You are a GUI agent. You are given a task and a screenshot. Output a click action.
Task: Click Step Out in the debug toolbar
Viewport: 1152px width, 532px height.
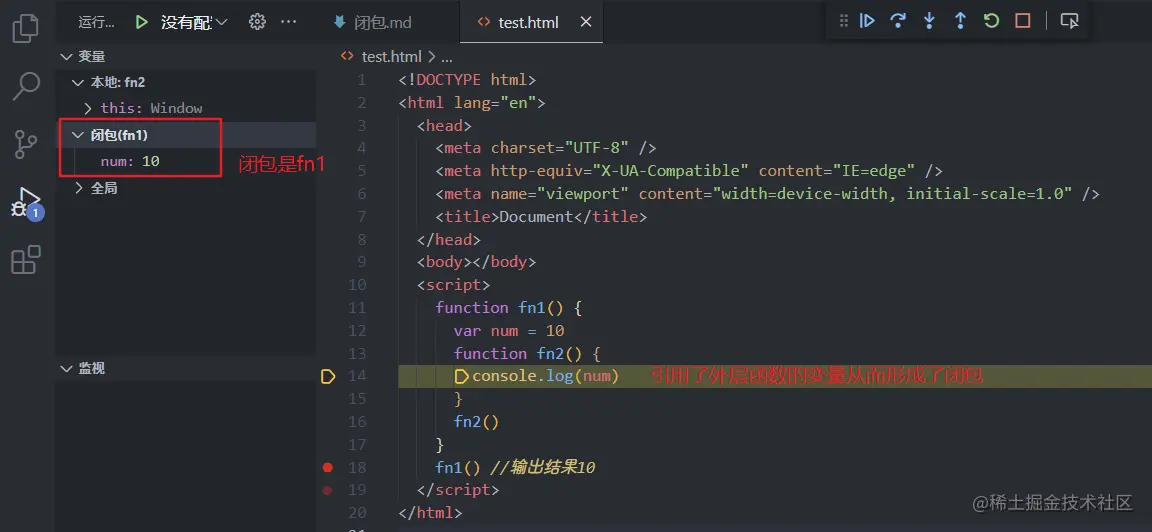[x=960, y=21]
